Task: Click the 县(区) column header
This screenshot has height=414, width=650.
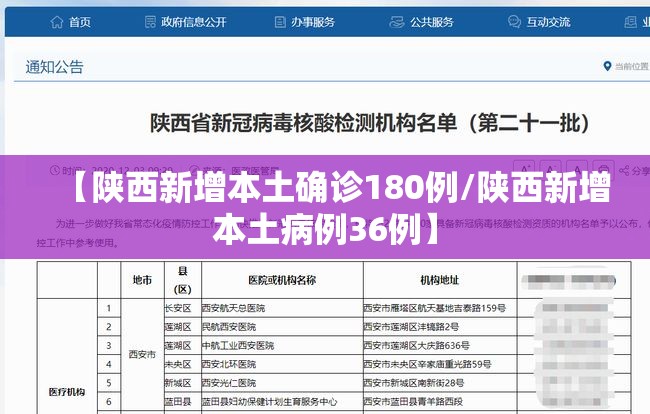Action: (182, 280)
